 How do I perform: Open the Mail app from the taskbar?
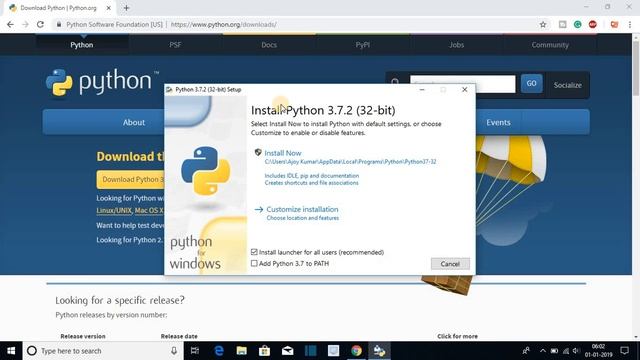(287, 351)
